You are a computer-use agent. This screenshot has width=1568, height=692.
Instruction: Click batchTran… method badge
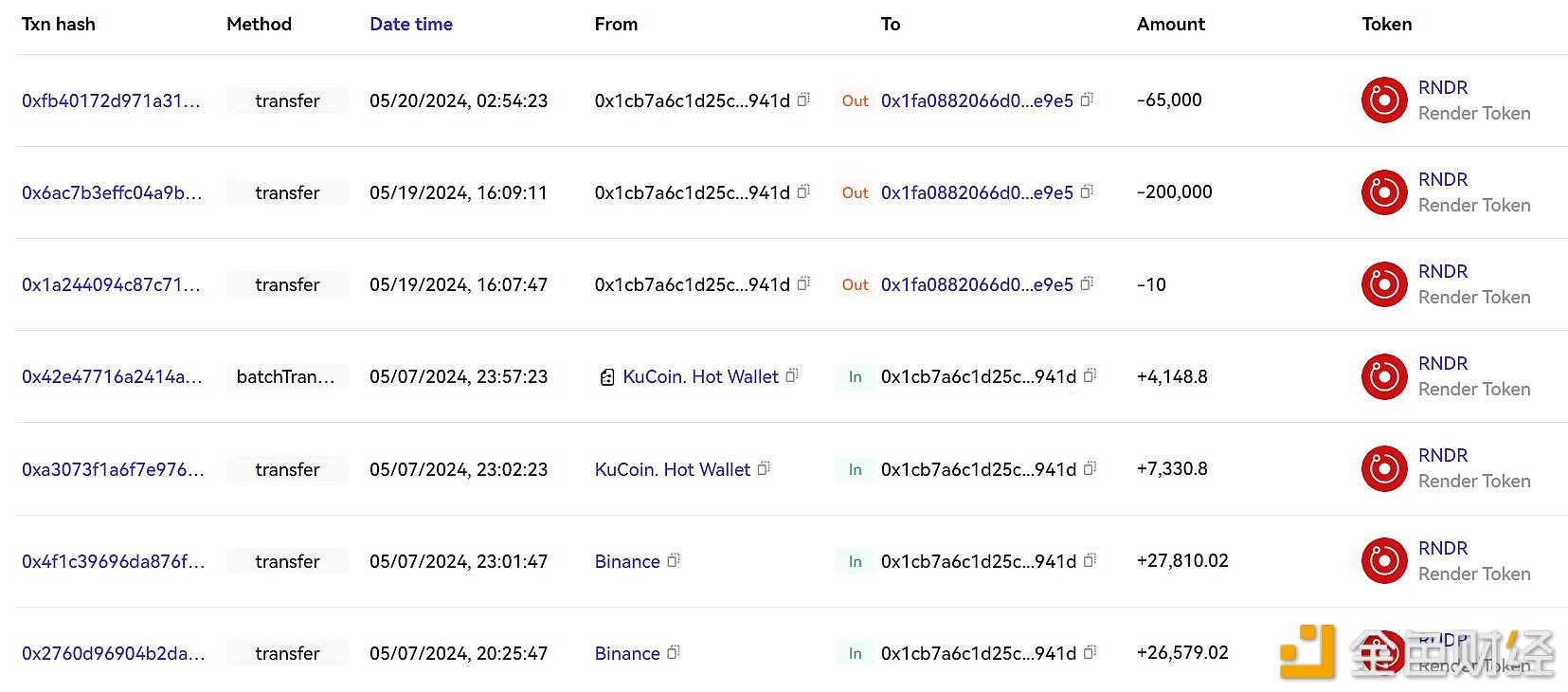287,376
